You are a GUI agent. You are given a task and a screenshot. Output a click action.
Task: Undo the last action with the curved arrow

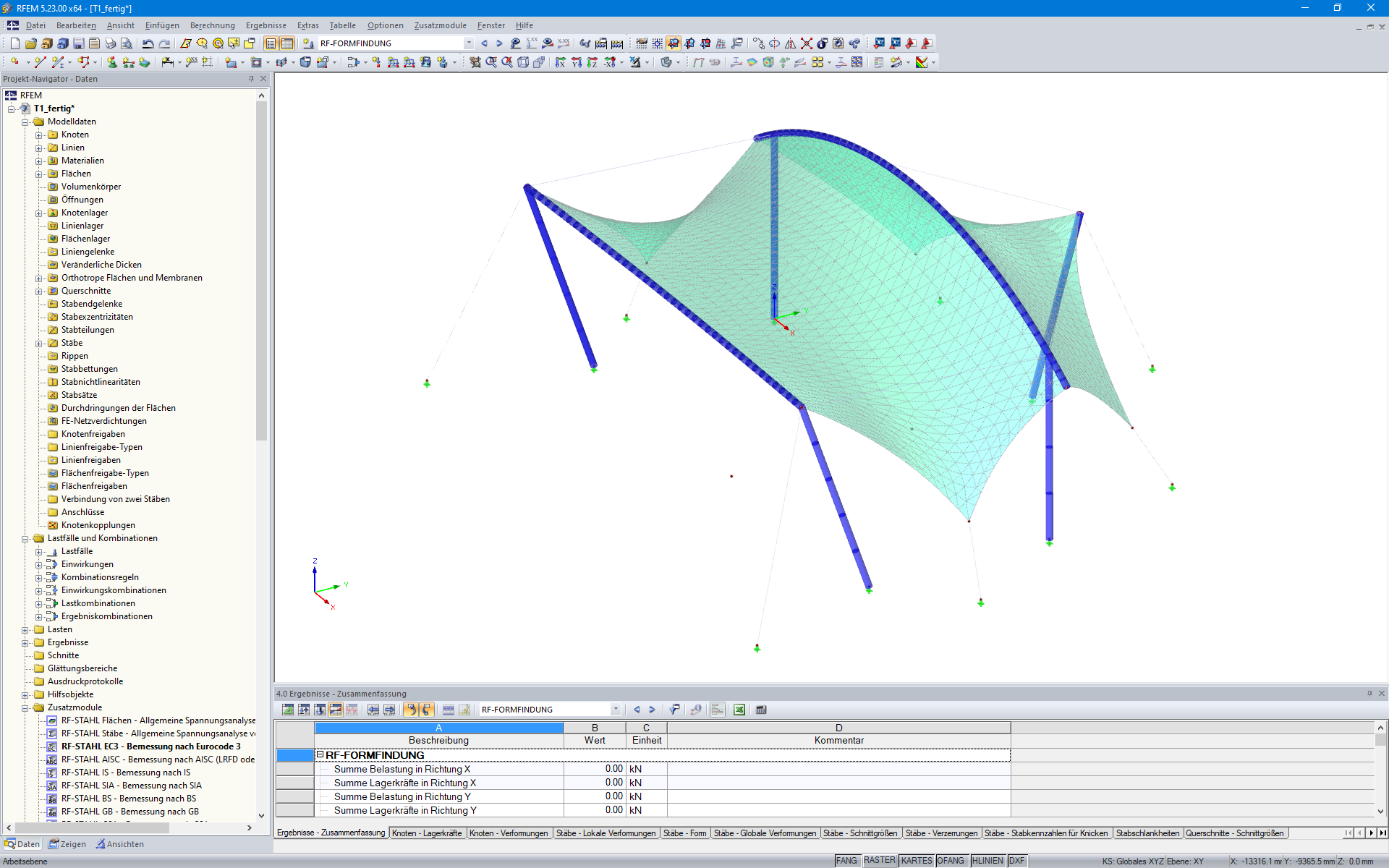pos(148,43)
